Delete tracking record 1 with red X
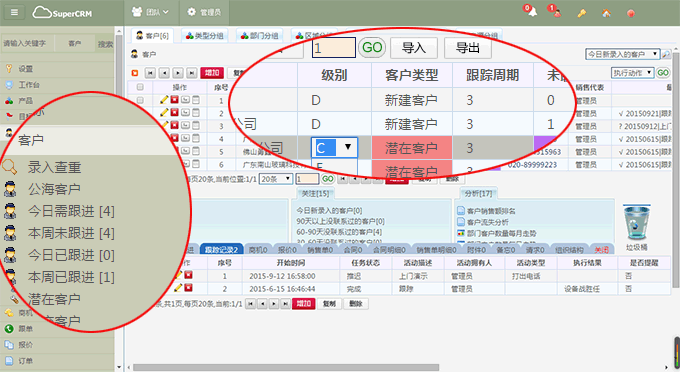680x372 pixels. [188, 275]
